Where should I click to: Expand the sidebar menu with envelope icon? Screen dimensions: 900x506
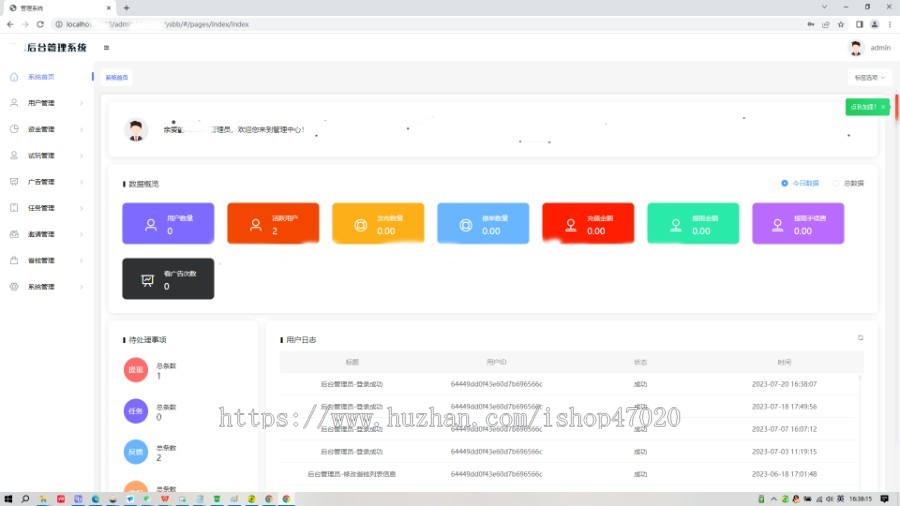point(47,234)
